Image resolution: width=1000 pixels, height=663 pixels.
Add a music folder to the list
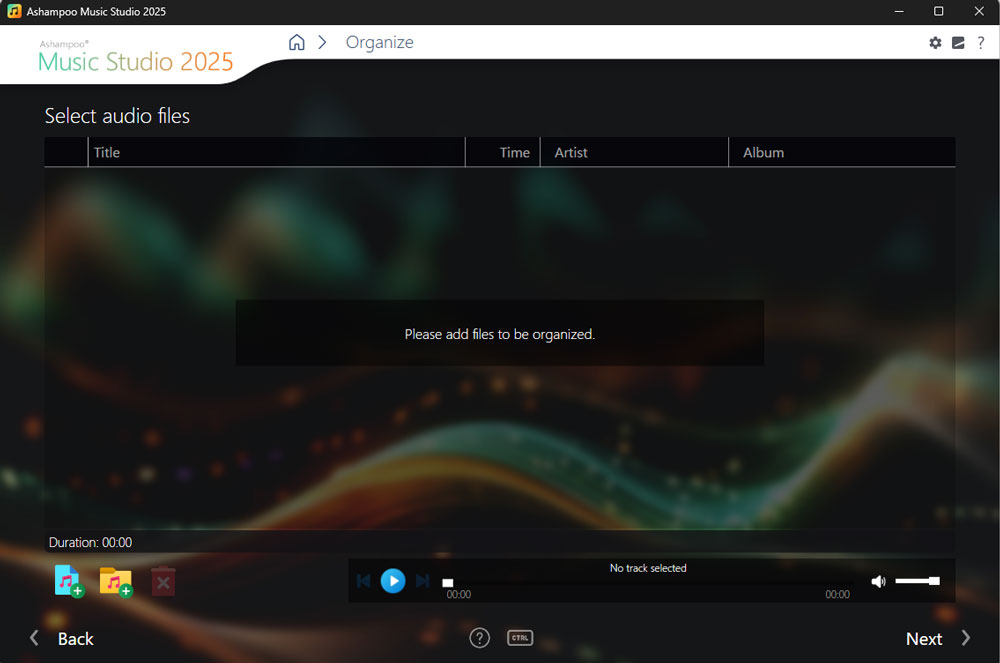click(116, 581)
